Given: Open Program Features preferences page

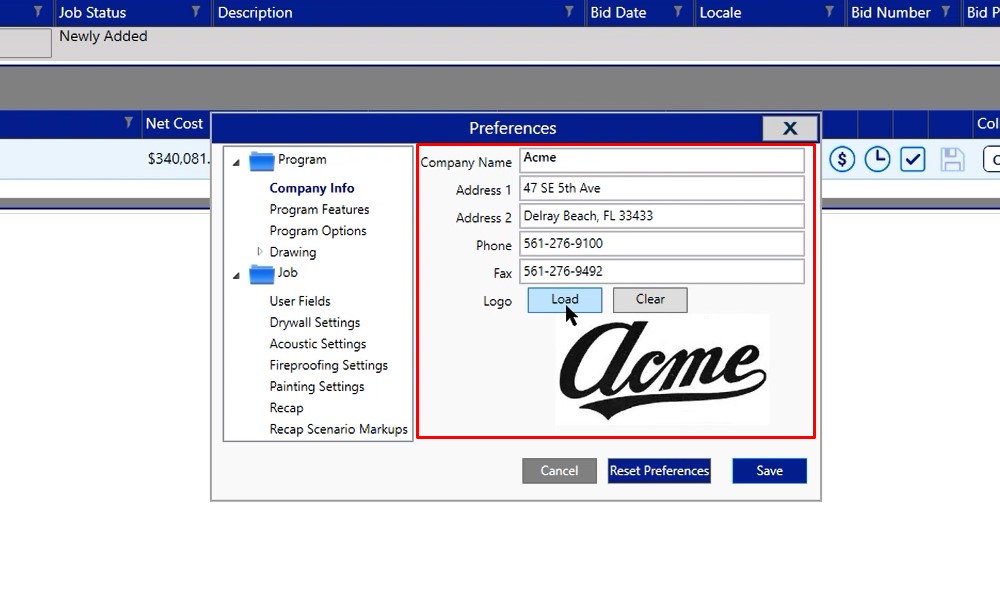Looking at the screenshot, I should [319, 209].
